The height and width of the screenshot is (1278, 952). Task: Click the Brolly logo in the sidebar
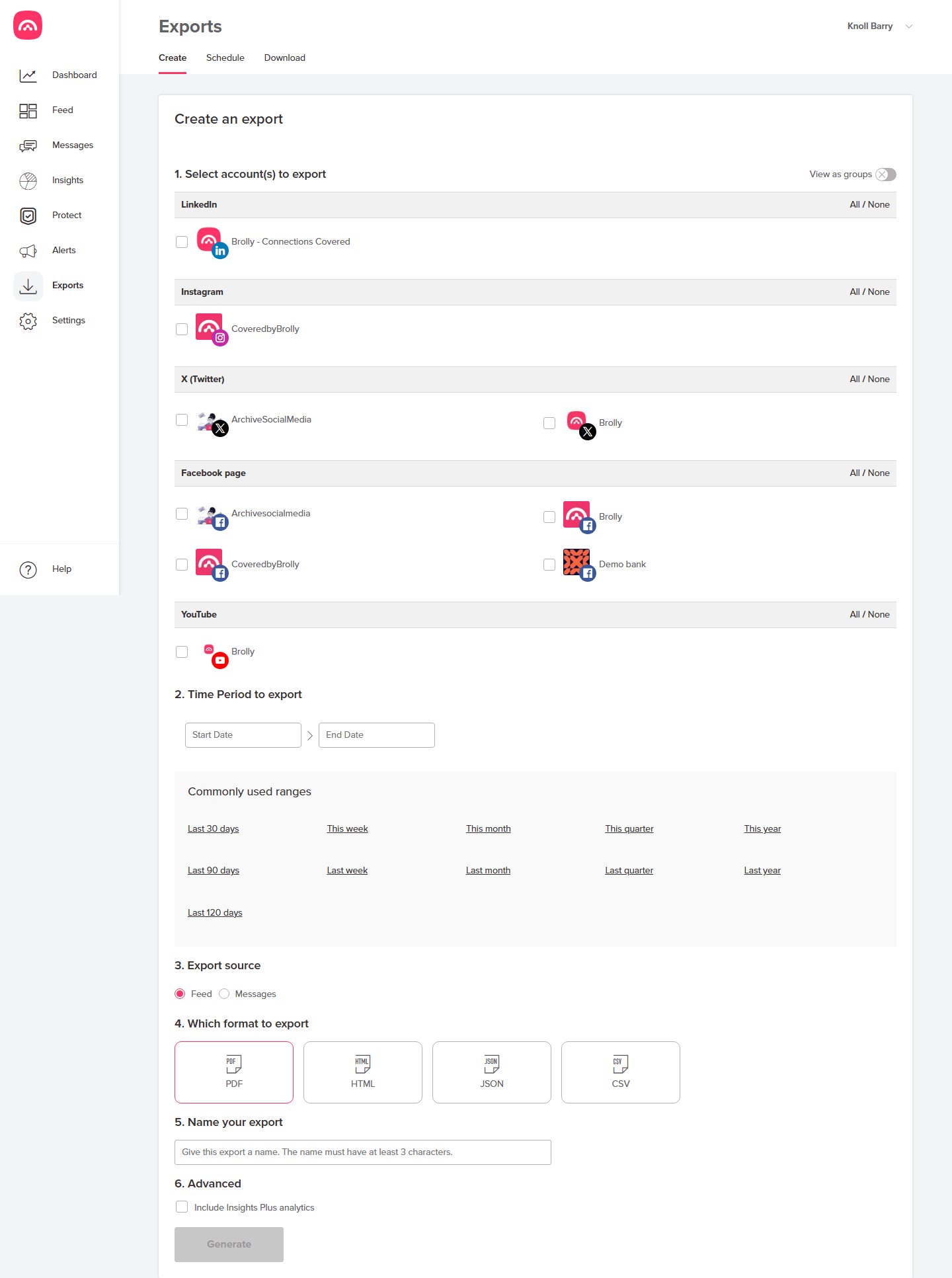(28, 25)
